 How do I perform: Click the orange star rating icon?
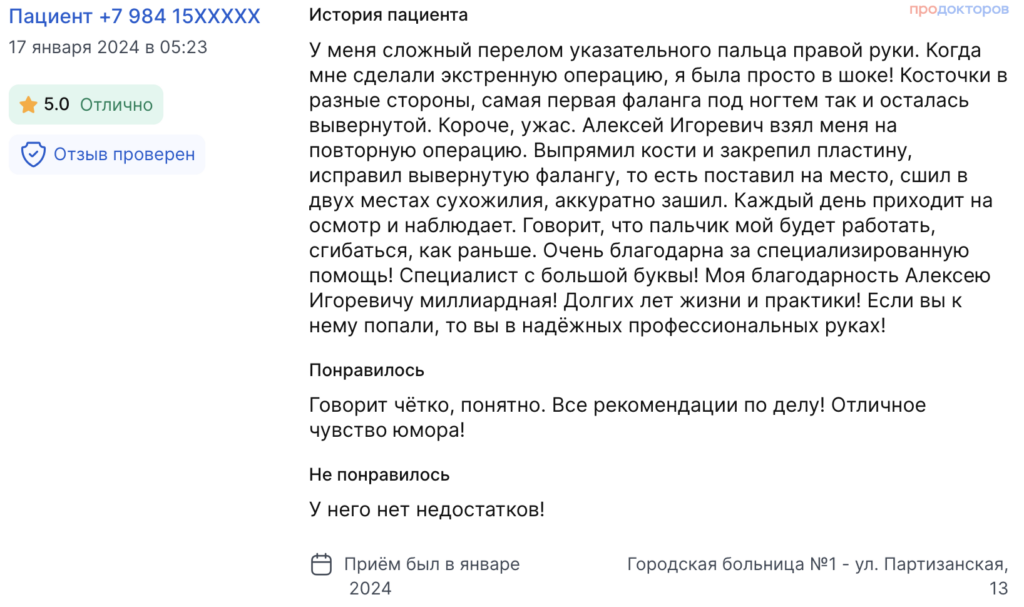click(28, 105)
